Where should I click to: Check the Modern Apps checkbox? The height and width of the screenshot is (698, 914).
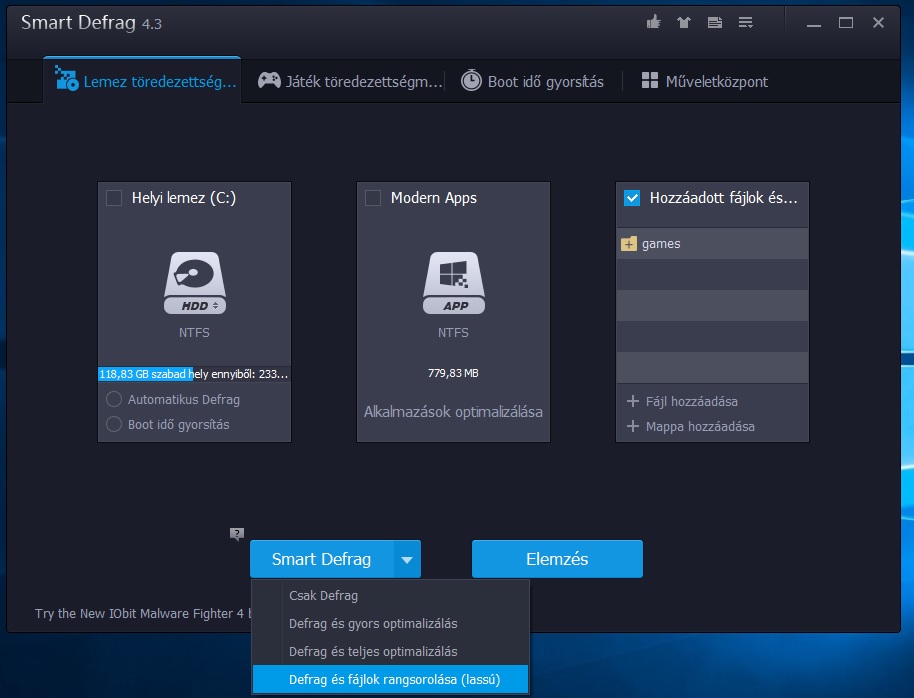point(373,198)
